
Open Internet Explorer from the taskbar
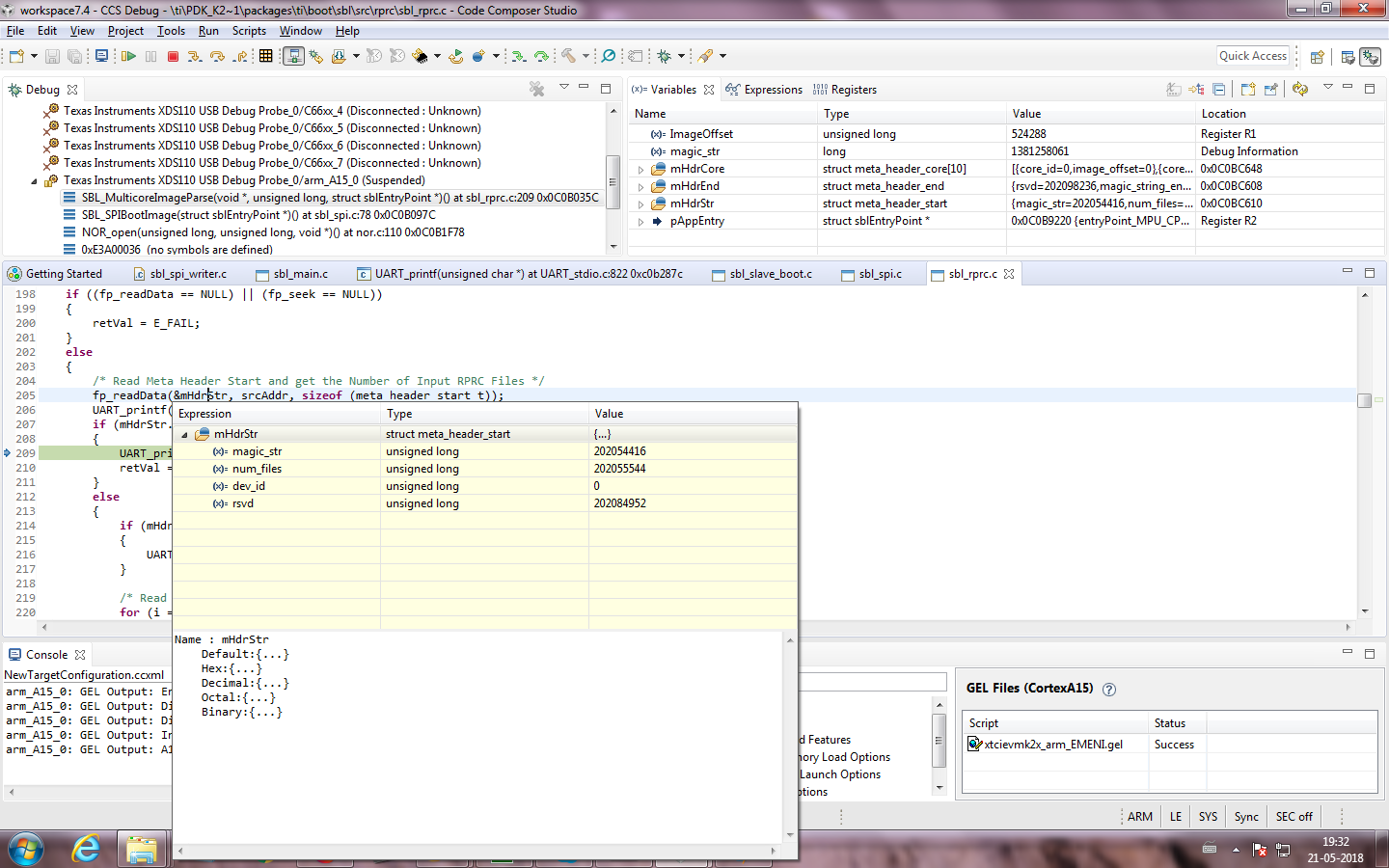86,850
